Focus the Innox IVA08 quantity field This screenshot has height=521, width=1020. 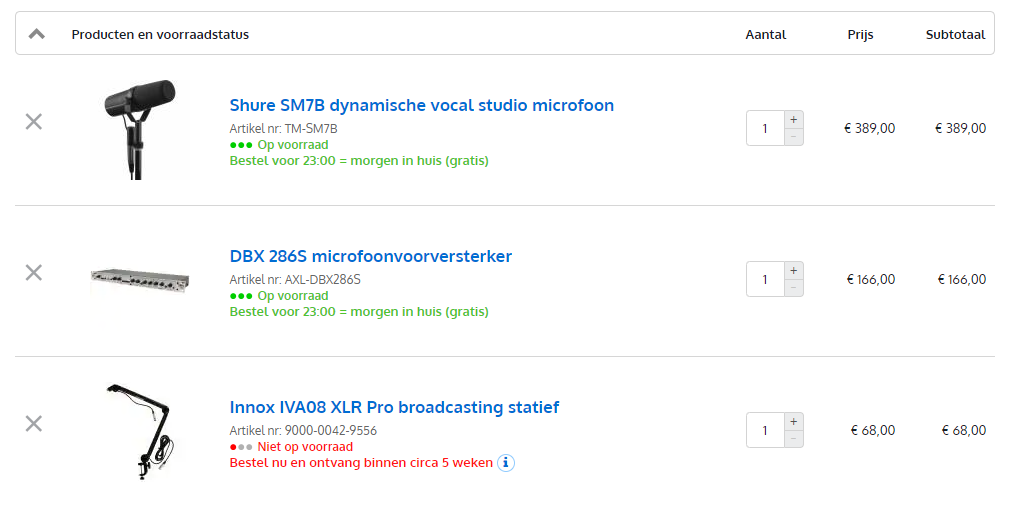pos(765,430)
